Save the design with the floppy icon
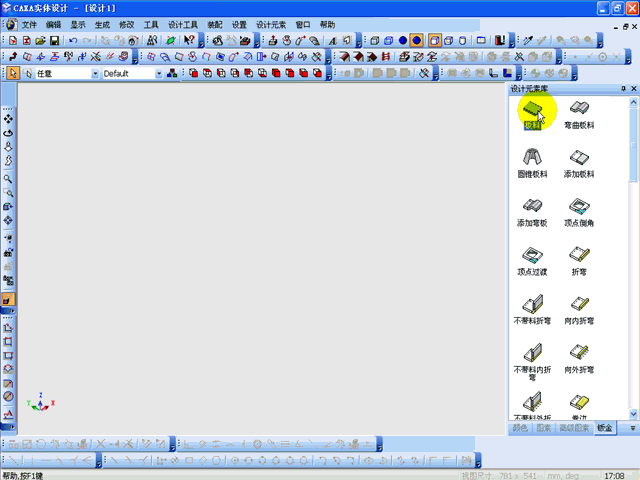 point(54,40)
